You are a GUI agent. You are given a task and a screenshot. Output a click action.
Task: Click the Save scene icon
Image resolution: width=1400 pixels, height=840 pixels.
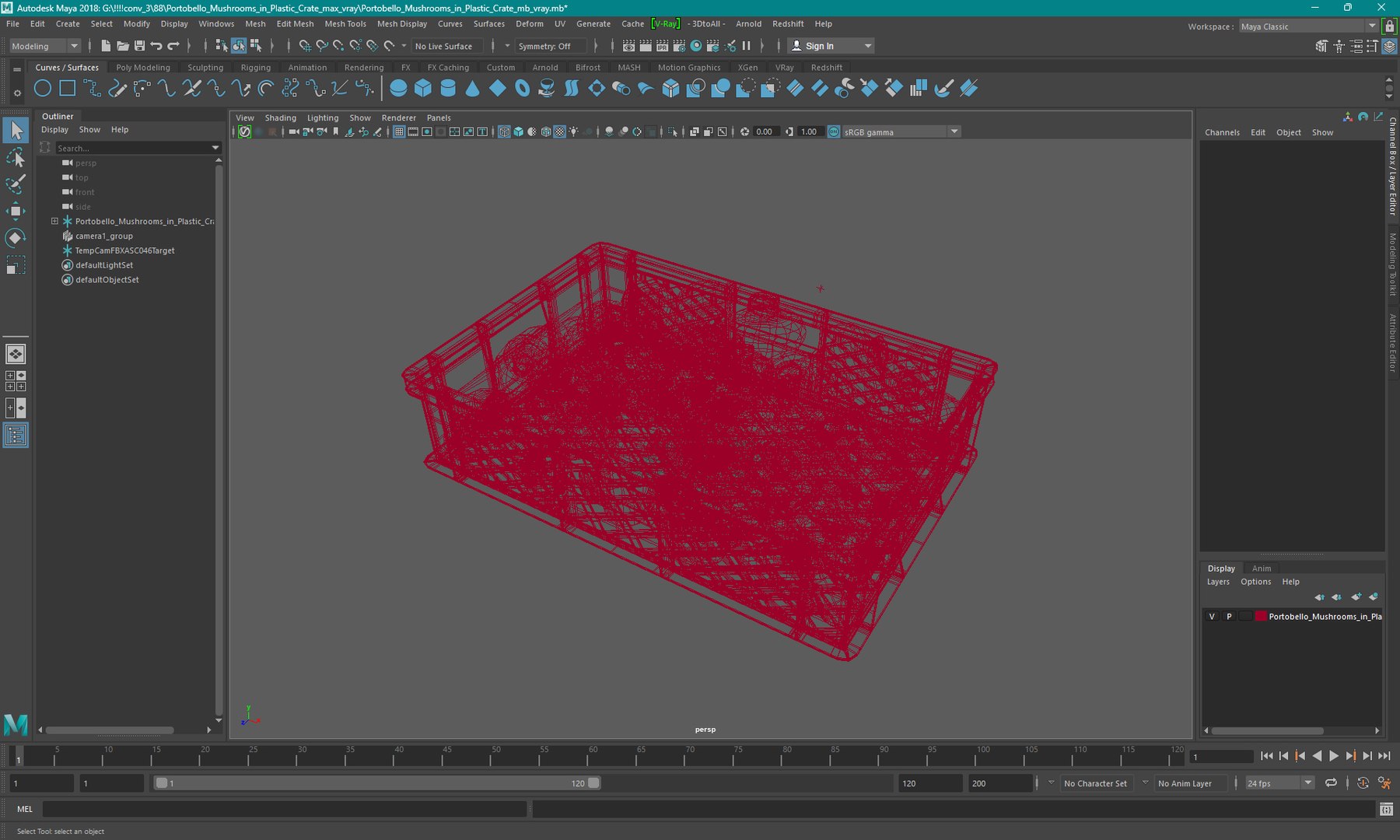click(139, 46)
